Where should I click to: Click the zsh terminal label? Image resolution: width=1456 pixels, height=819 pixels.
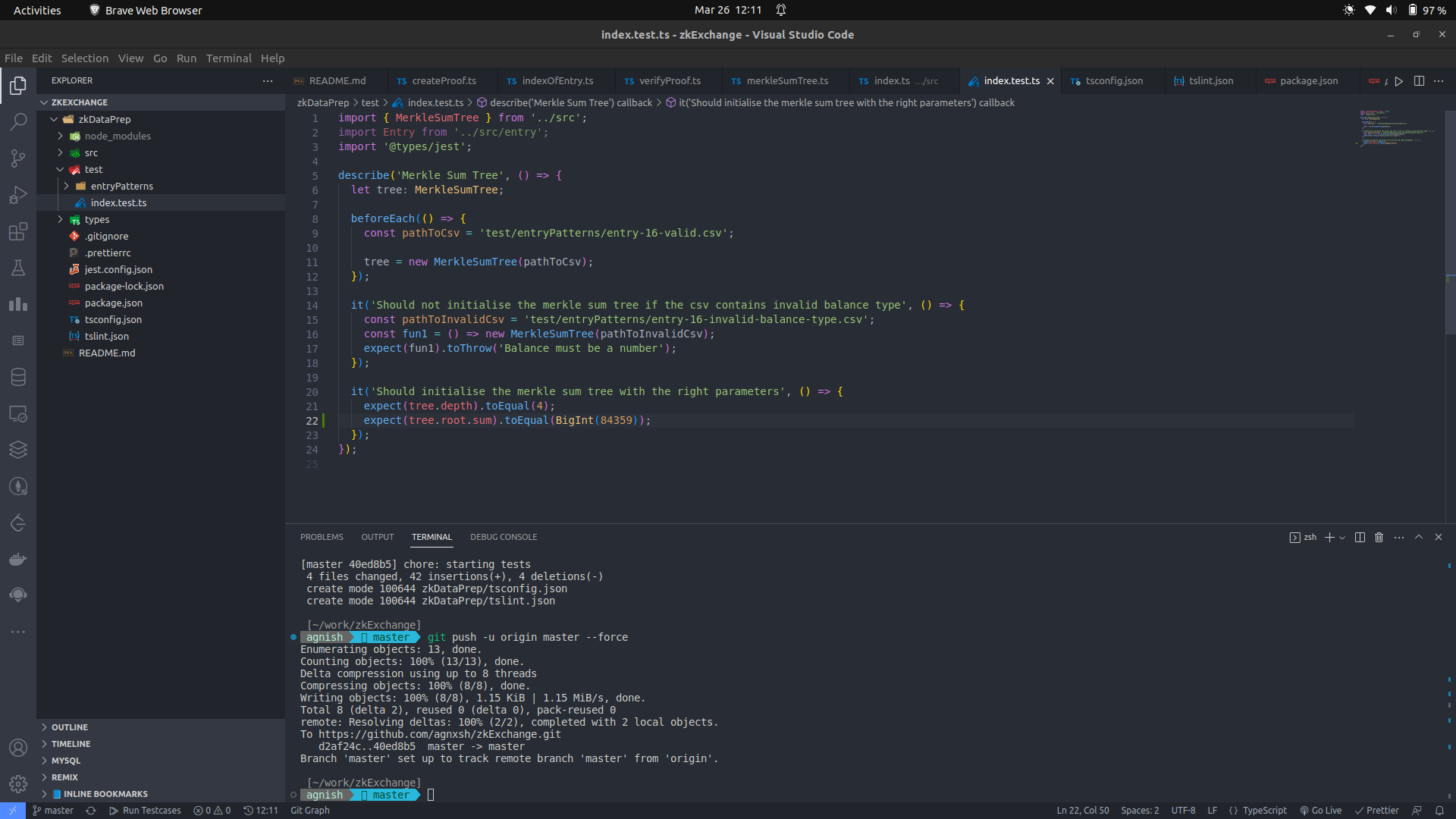click(1303, 537)
